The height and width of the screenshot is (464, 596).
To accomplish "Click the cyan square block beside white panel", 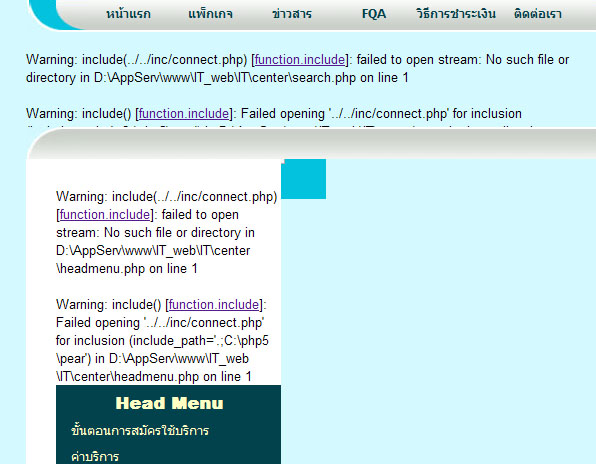I will click(303, 179).
